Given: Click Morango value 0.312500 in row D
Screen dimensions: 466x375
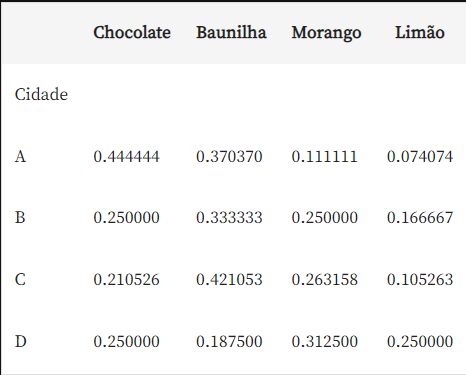Looking at the screenshot, I should coord(325,342).
